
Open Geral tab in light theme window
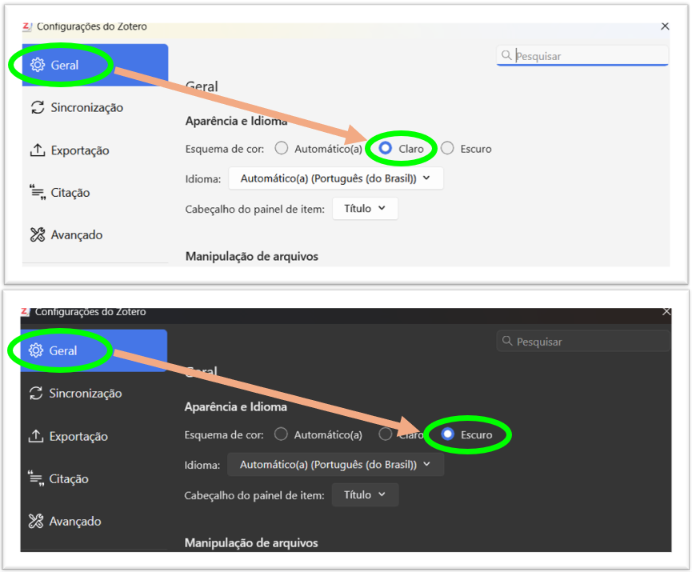coord(95,65)
